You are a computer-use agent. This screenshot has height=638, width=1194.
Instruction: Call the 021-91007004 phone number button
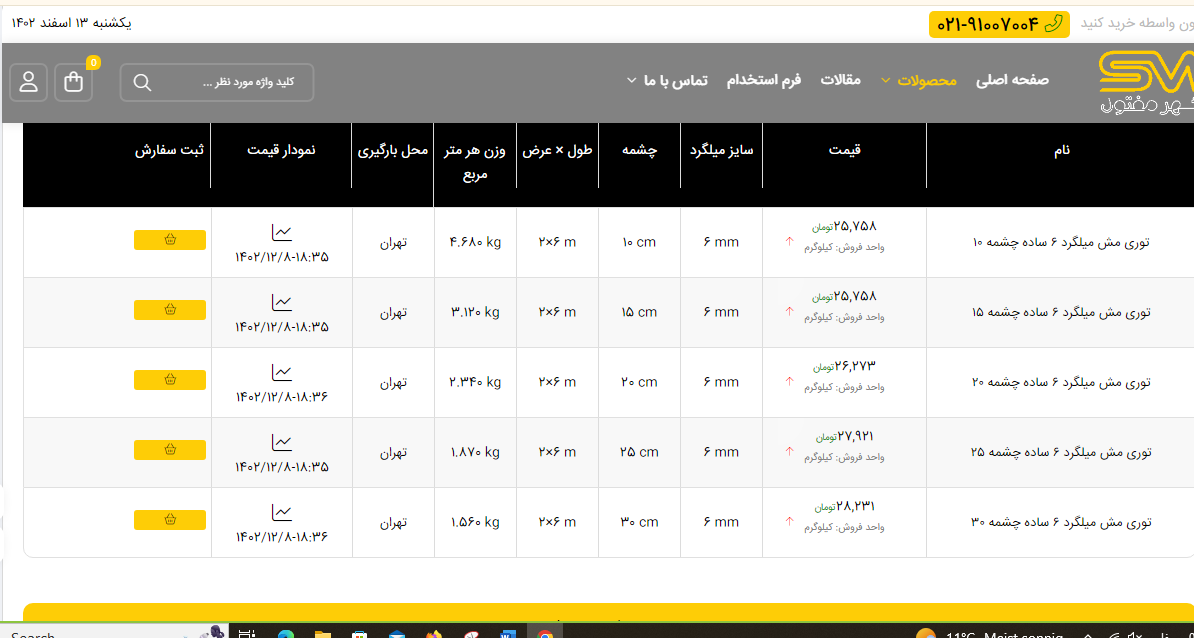click(x=987, y=24)
